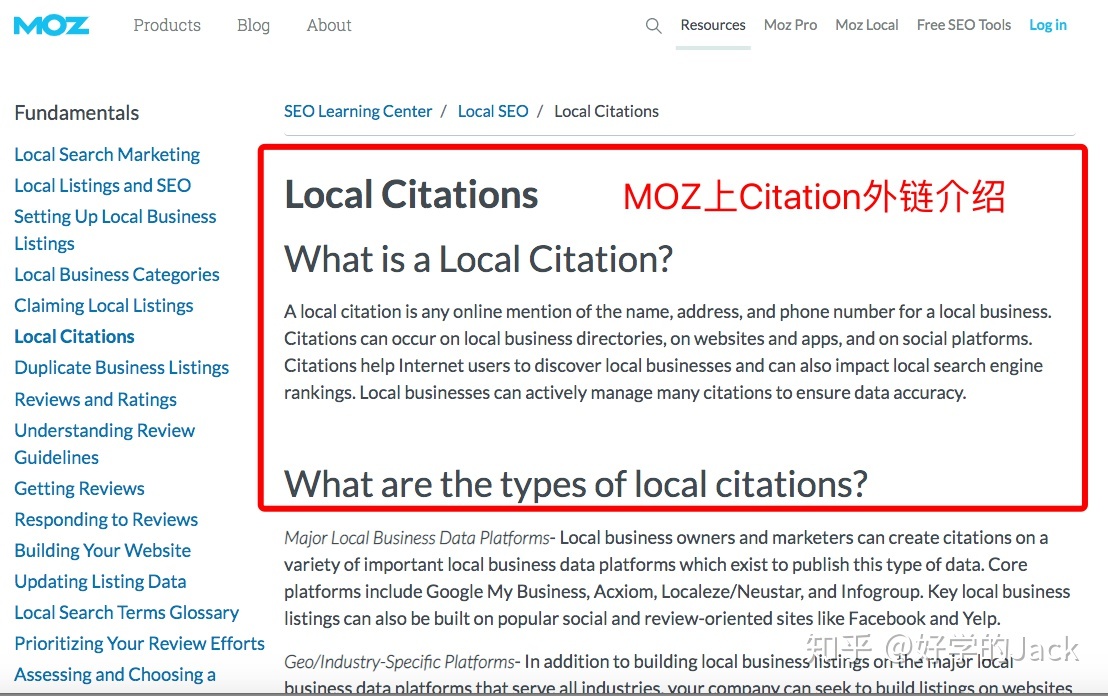Open Local Search Marketing sidebar link
Screen dimensions: 1108x696
(107, 154)
